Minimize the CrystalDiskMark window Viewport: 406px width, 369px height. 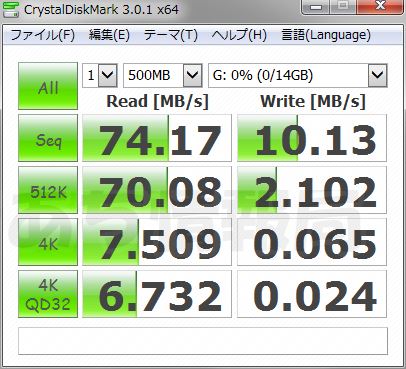[317, 6]
